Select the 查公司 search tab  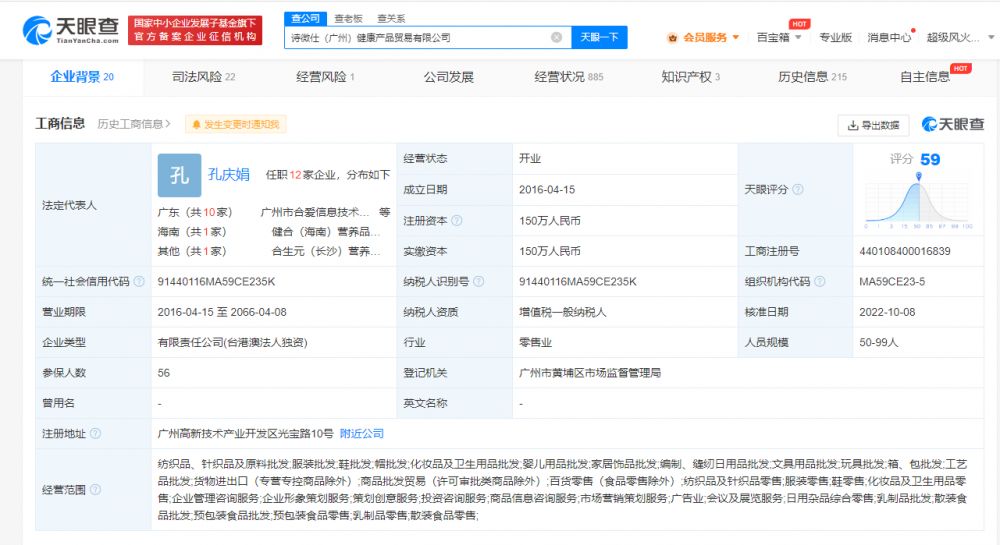[x=305, y=18]
